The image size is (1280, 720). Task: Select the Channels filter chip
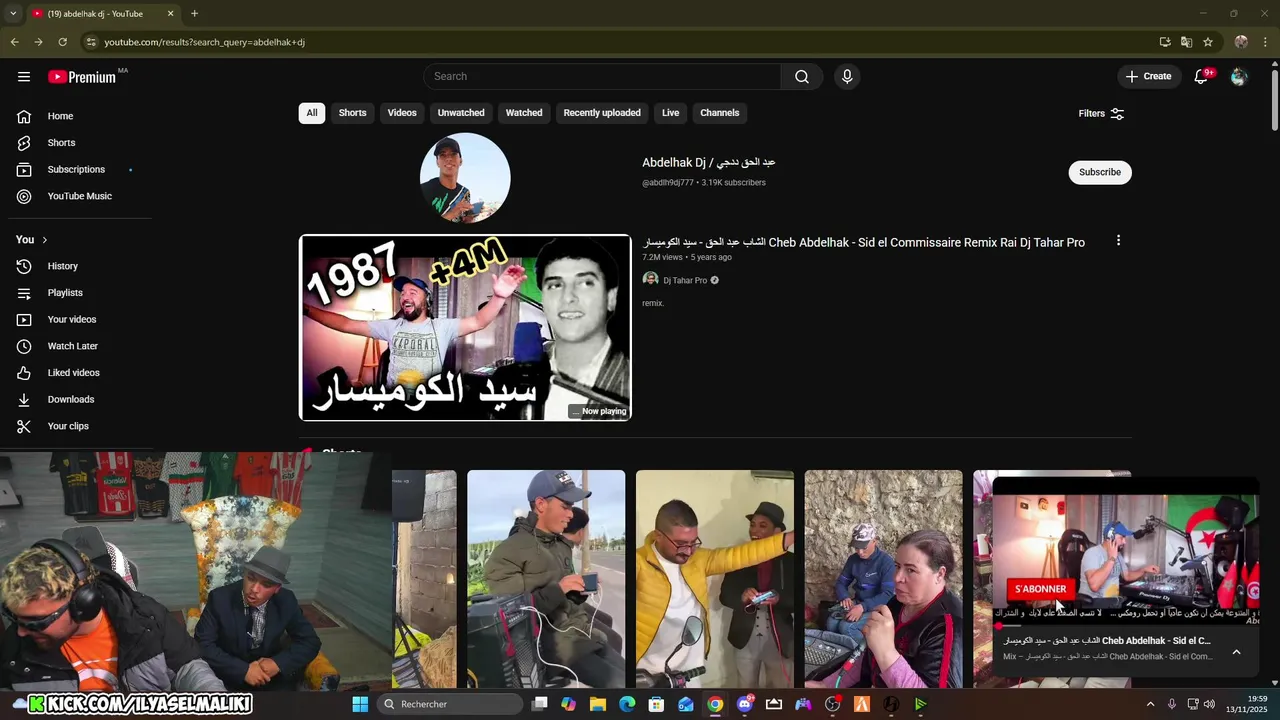point(720,113)
